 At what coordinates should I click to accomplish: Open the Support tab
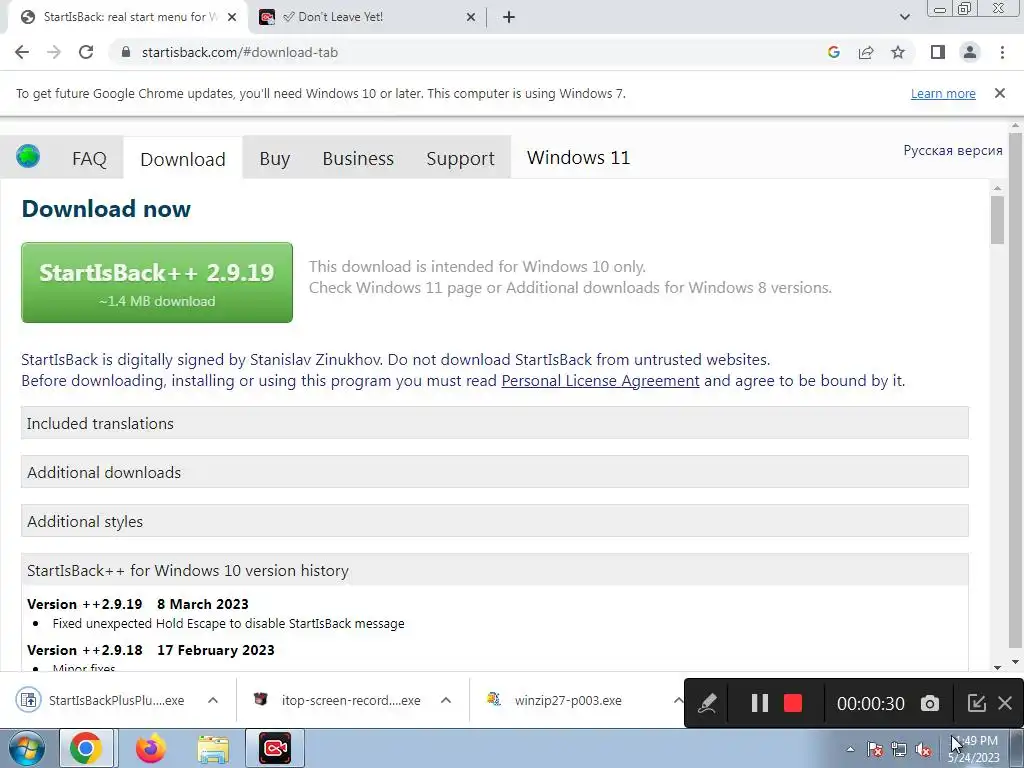tap(460, 158)
